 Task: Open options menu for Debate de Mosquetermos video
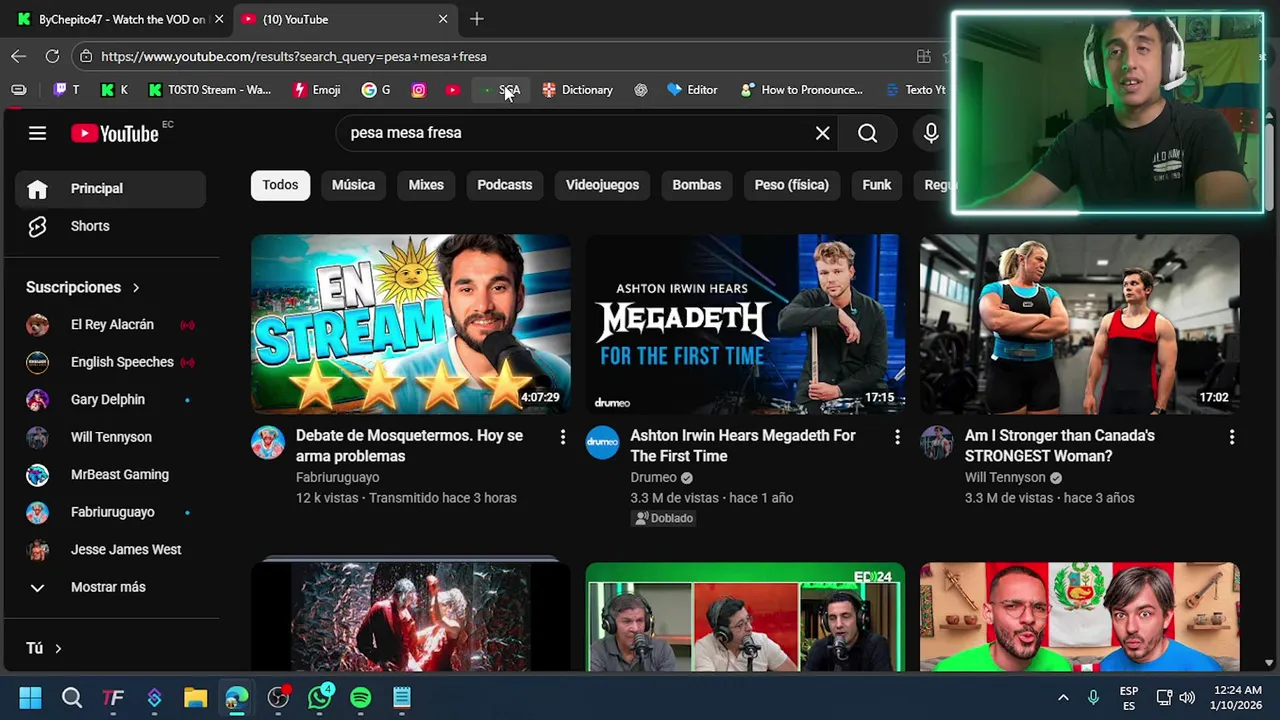pyautogui.click(x=563, y=437)
